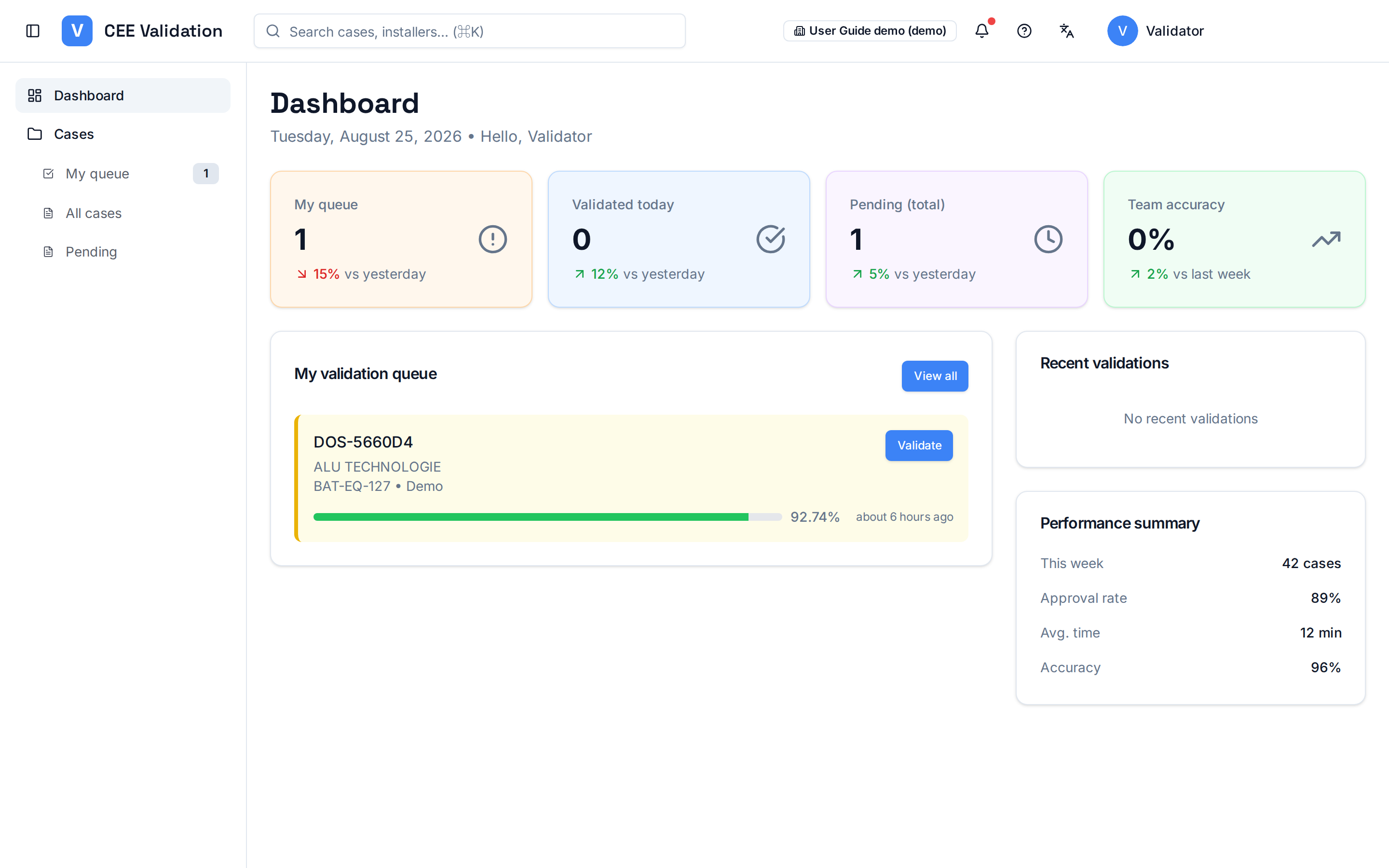Click the No recent validations message

coord(1190,419)
